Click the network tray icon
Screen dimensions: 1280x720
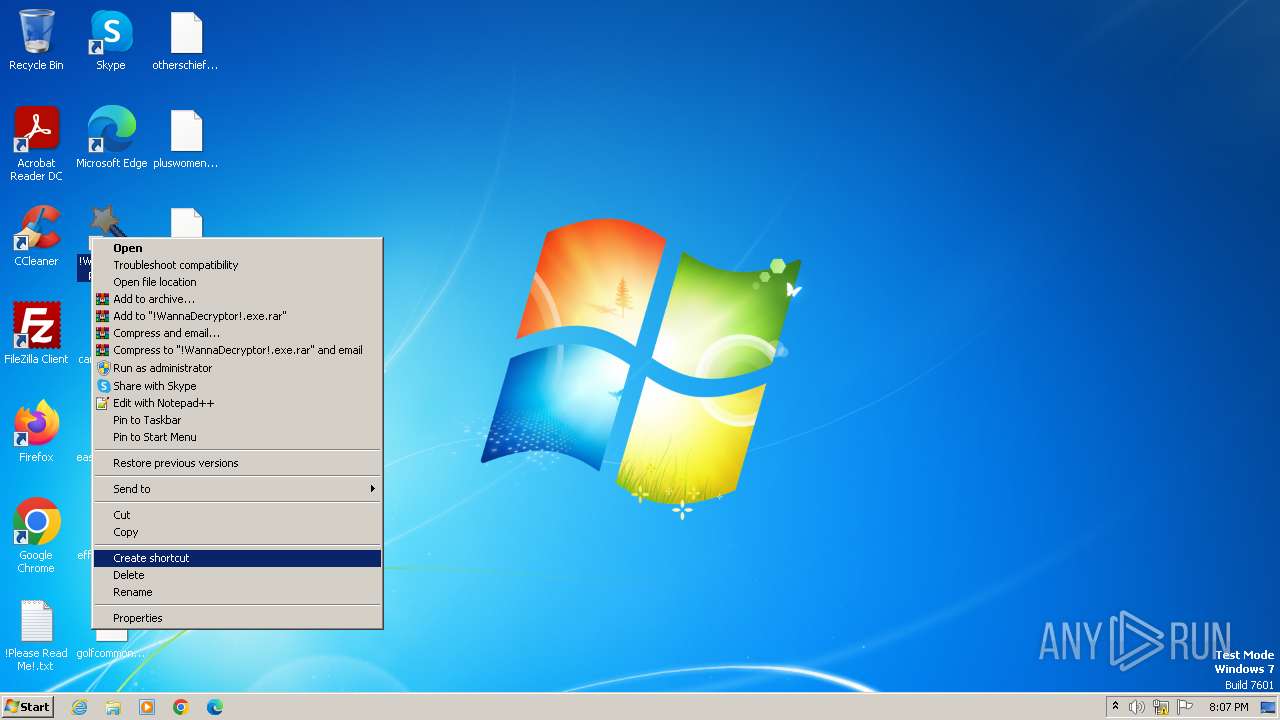pyautogui.click(x=1161, y=707)
